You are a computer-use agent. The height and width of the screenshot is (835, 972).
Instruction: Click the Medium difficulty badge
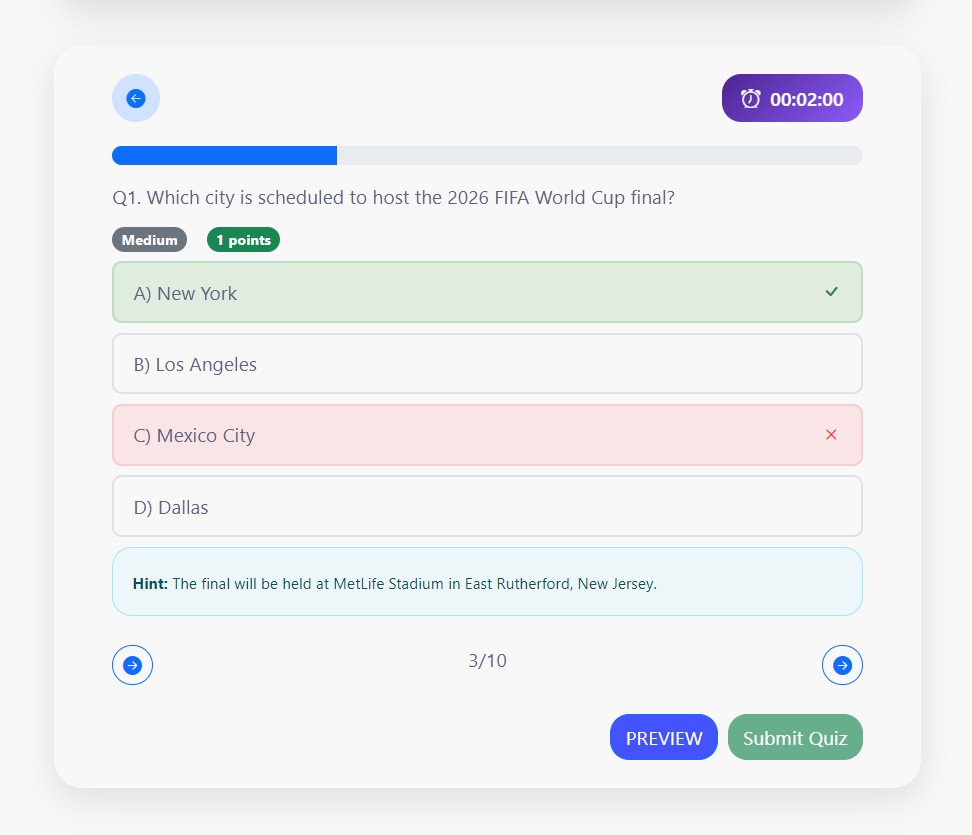coord(149,240)
